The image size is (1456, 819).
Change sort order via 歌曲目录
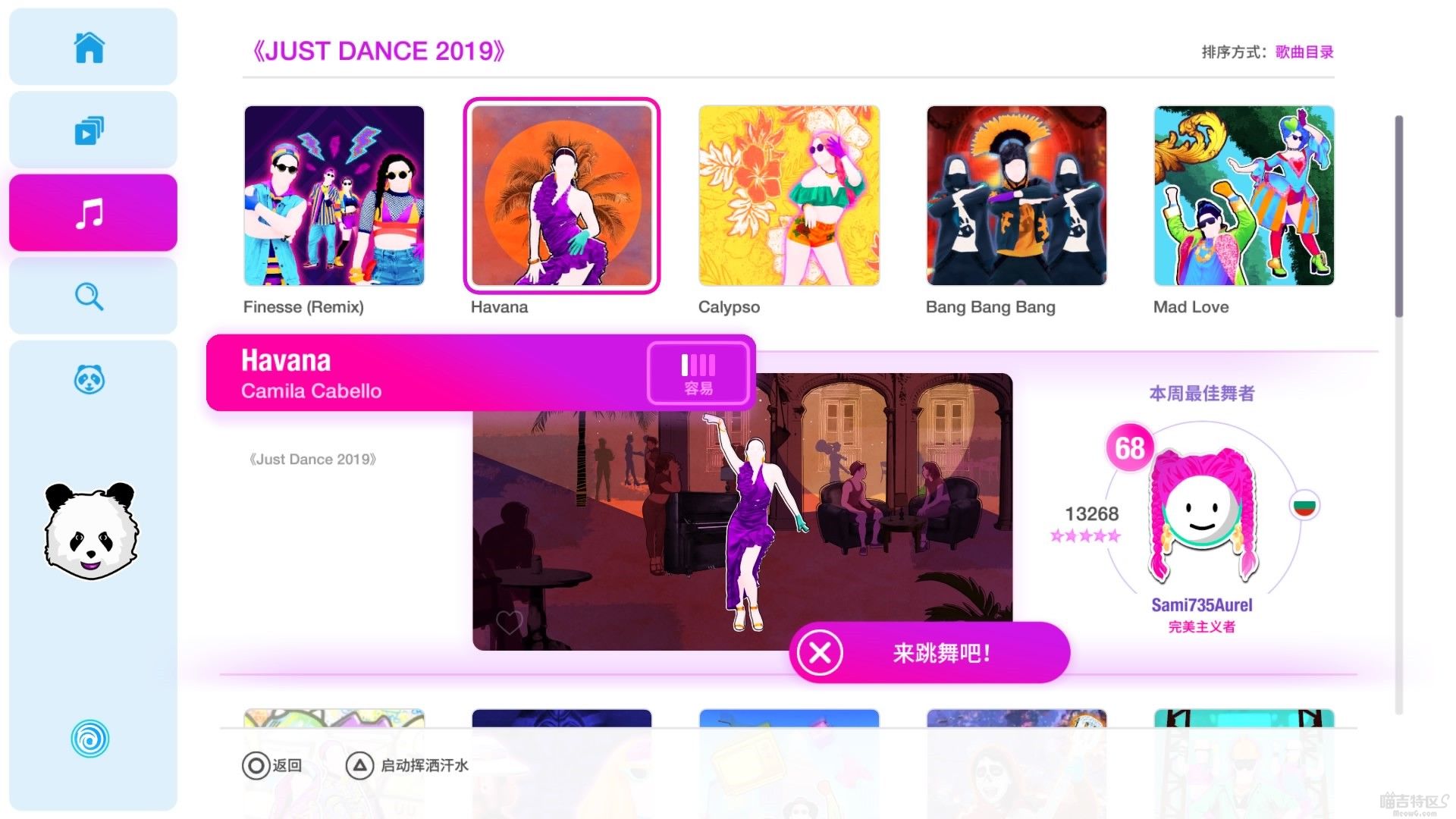coord(1304,52)
